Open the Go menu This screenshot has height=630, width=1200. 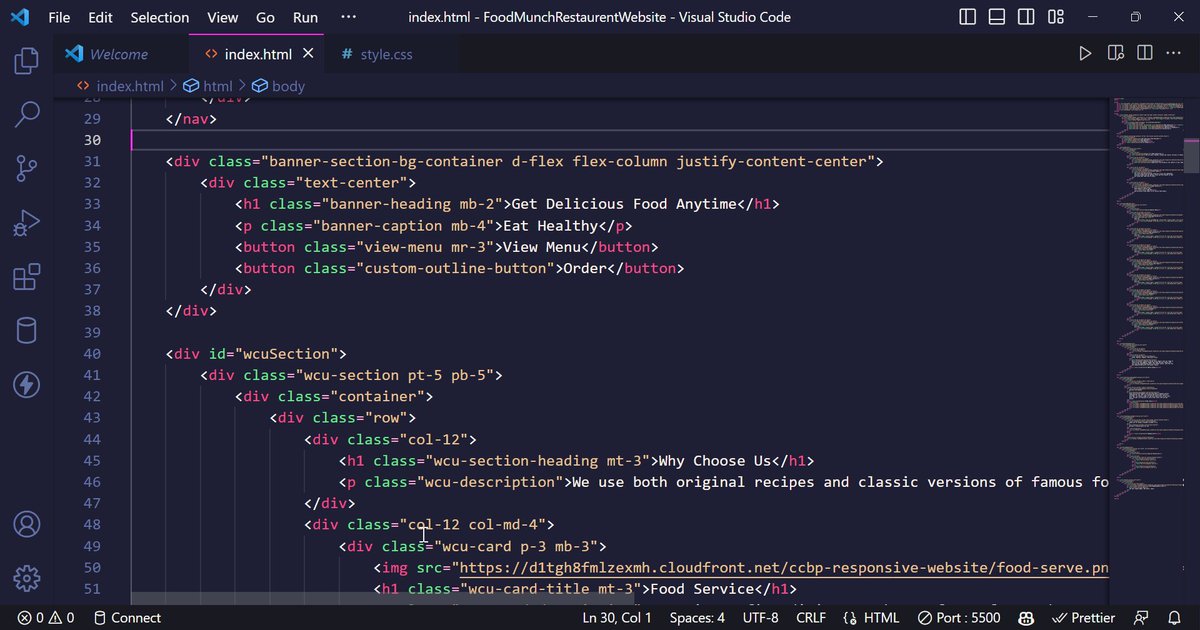tap(265, 17)
